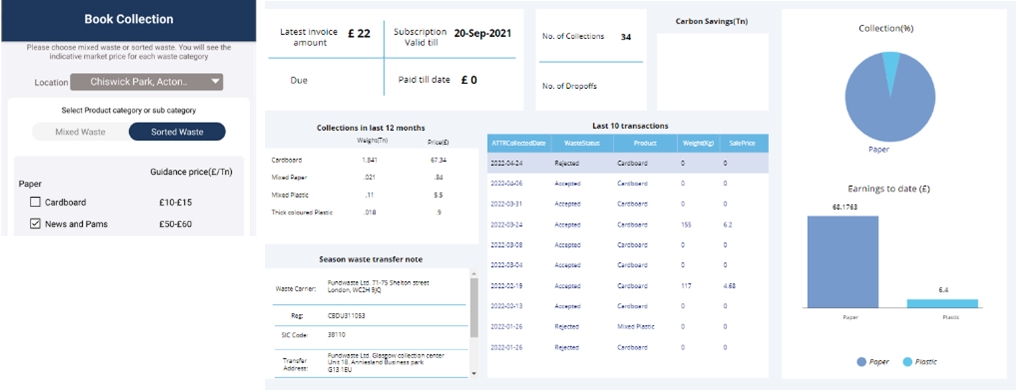Viewport: 1019px width, 392px height.
Task: Select the Sorted Waste option
Action: point(177,132)
